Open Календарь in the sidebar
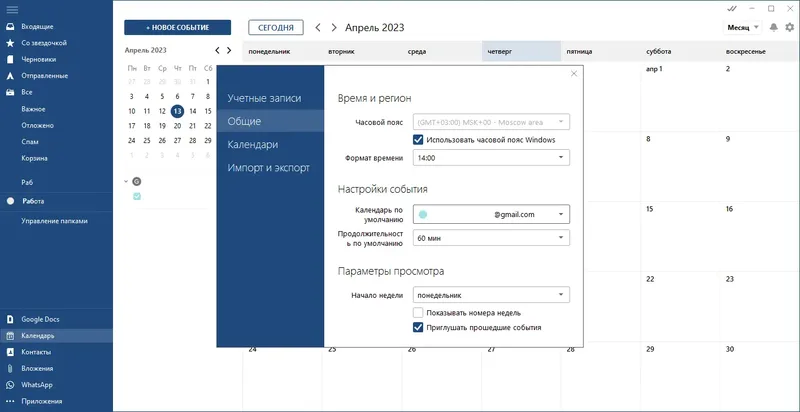The height and width of the screenshot is (412, 800). tap(56, 336)
